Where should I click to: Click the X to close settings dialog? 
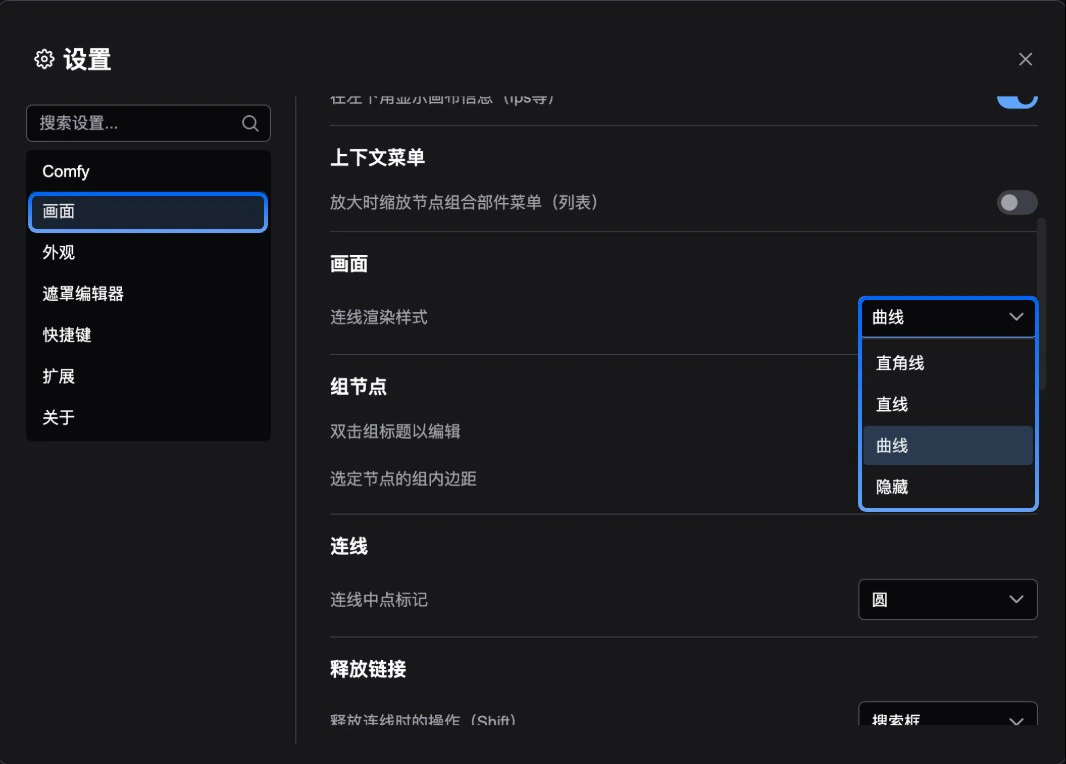pyautogui.click(x=1025, y=59)
